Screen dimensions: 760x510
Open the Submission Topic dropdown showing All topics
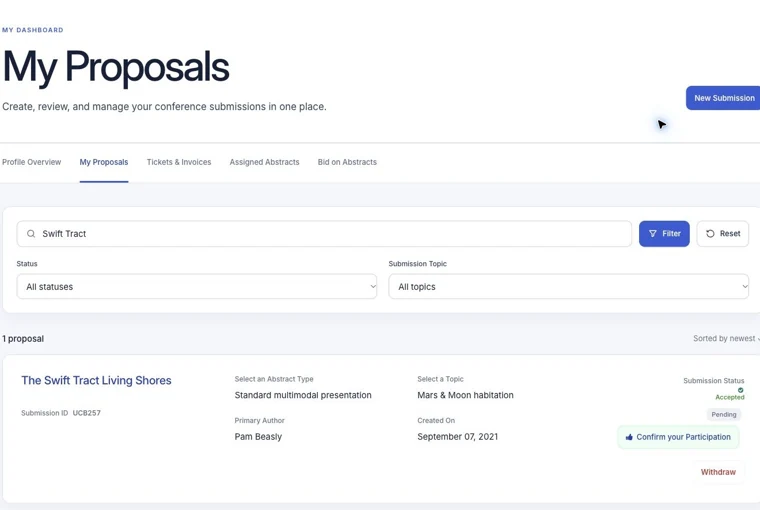click(569, 287)
